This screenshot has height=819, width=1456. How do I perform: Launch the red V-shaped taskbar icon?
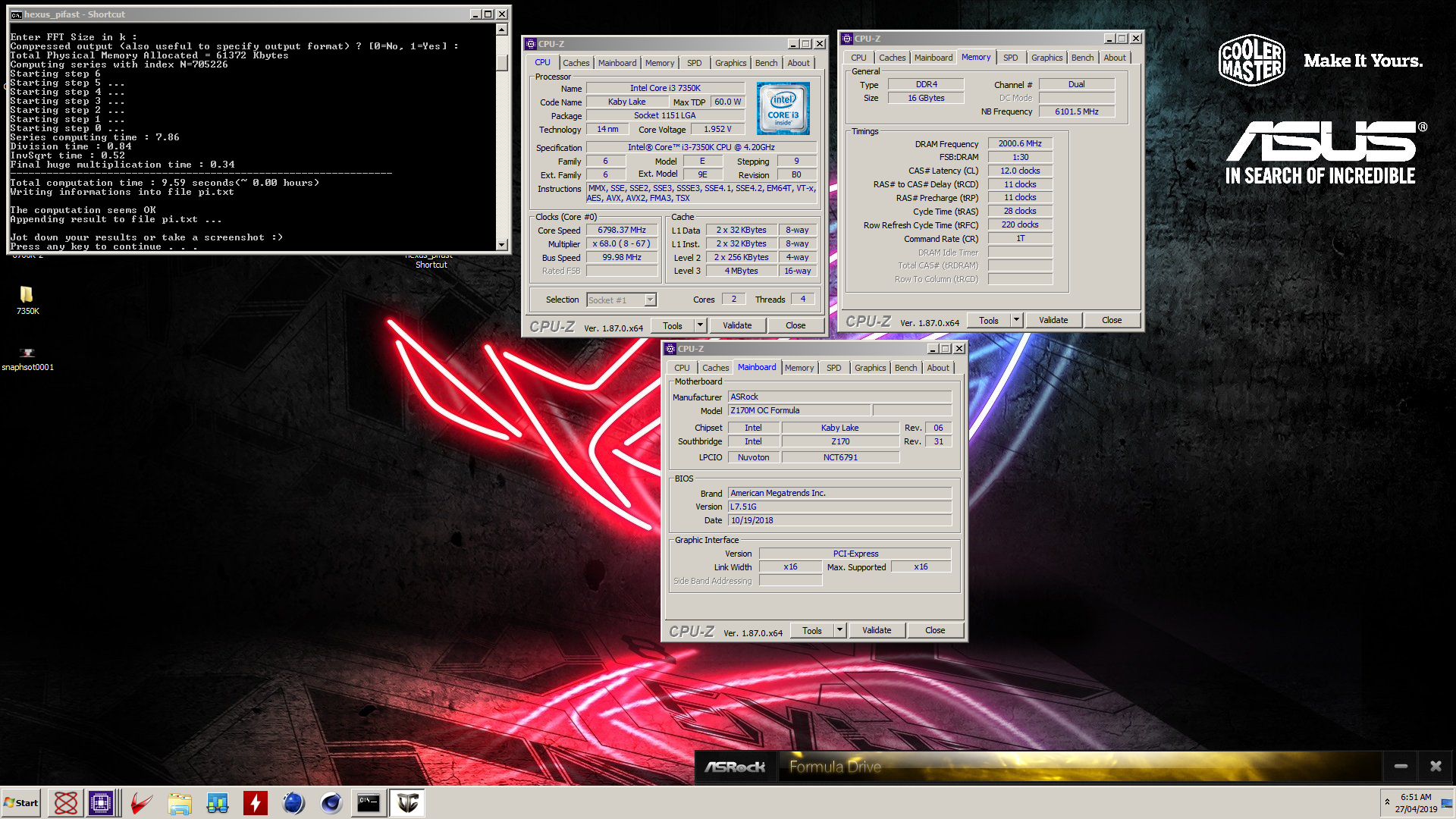141,803
